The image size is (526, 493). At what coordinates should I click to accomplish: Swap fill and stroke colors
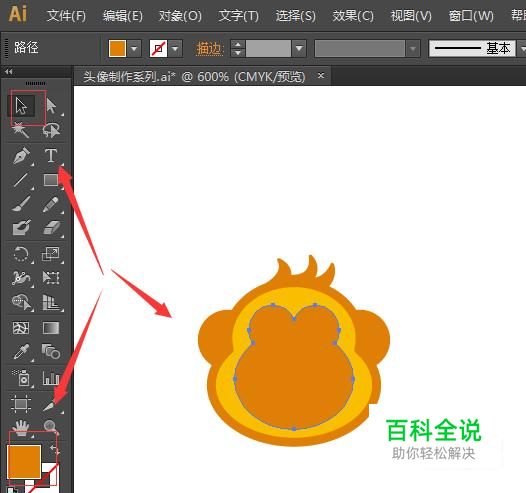click(54, 449)
